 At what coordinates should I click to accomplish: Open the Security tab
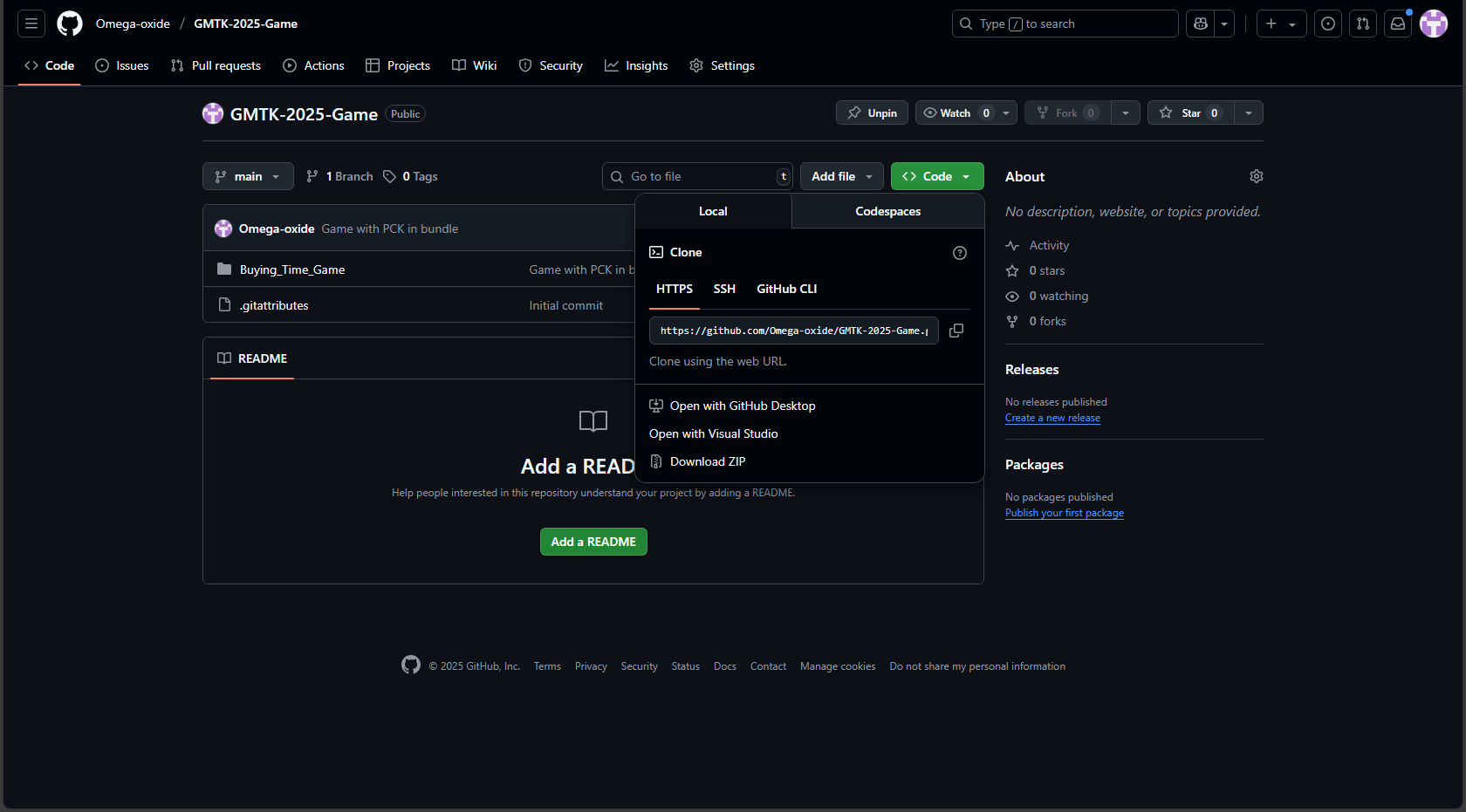tap(551, 65)
